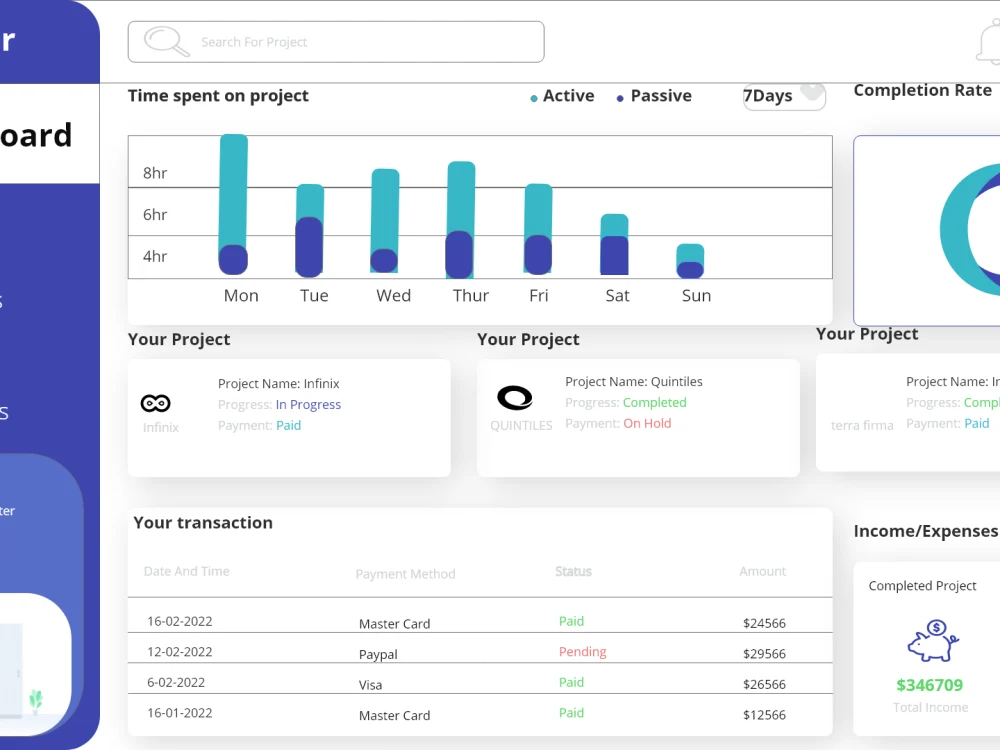Select the Fri bar in chart

pyautogui.click(x=538, y=229)
